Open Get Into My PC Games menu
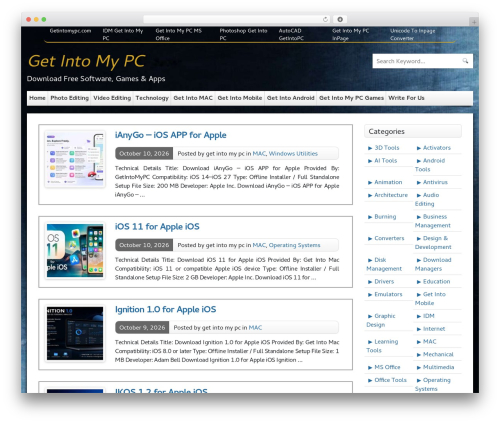Viewport: 500px width, 423px height. click(351, 98)
